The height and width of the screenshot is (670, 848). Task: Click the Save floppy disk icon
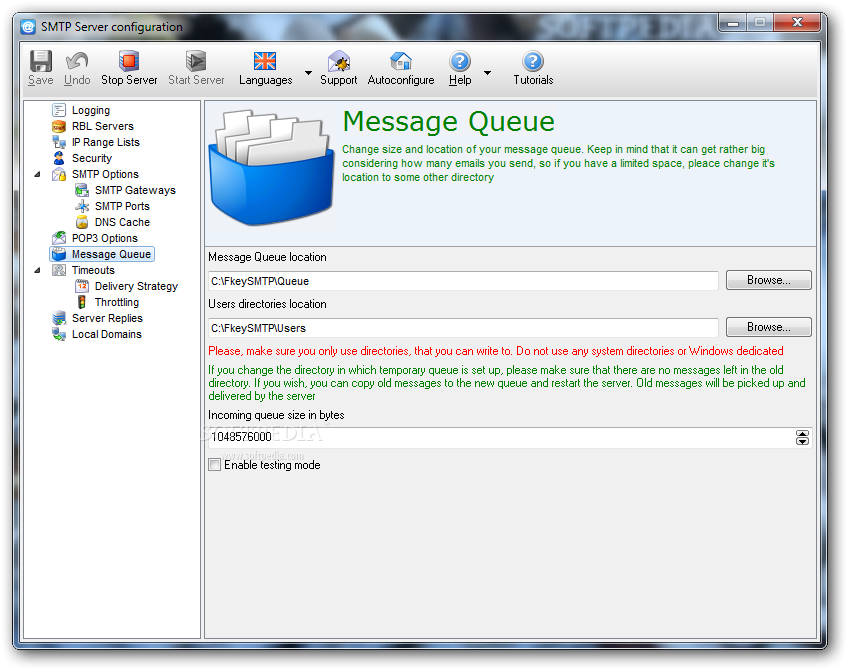click(x=41, y=61)
